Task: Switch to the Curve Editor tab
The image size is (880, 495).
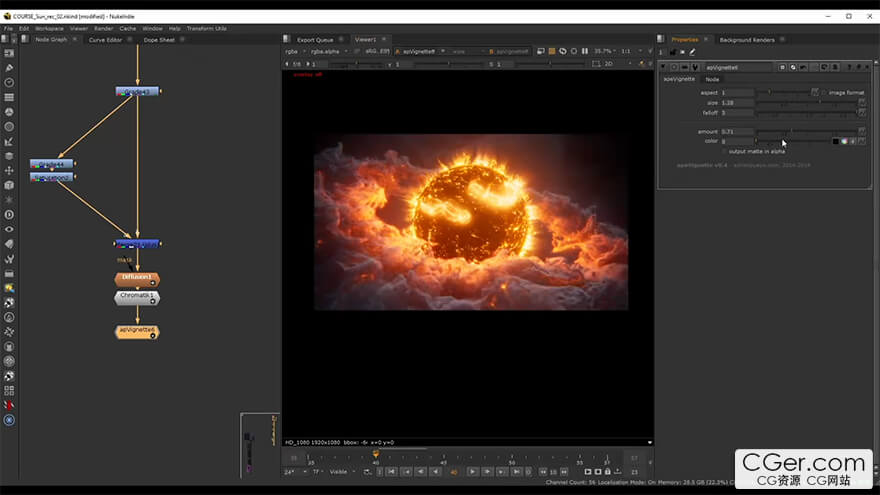Action: coord(105,40)
